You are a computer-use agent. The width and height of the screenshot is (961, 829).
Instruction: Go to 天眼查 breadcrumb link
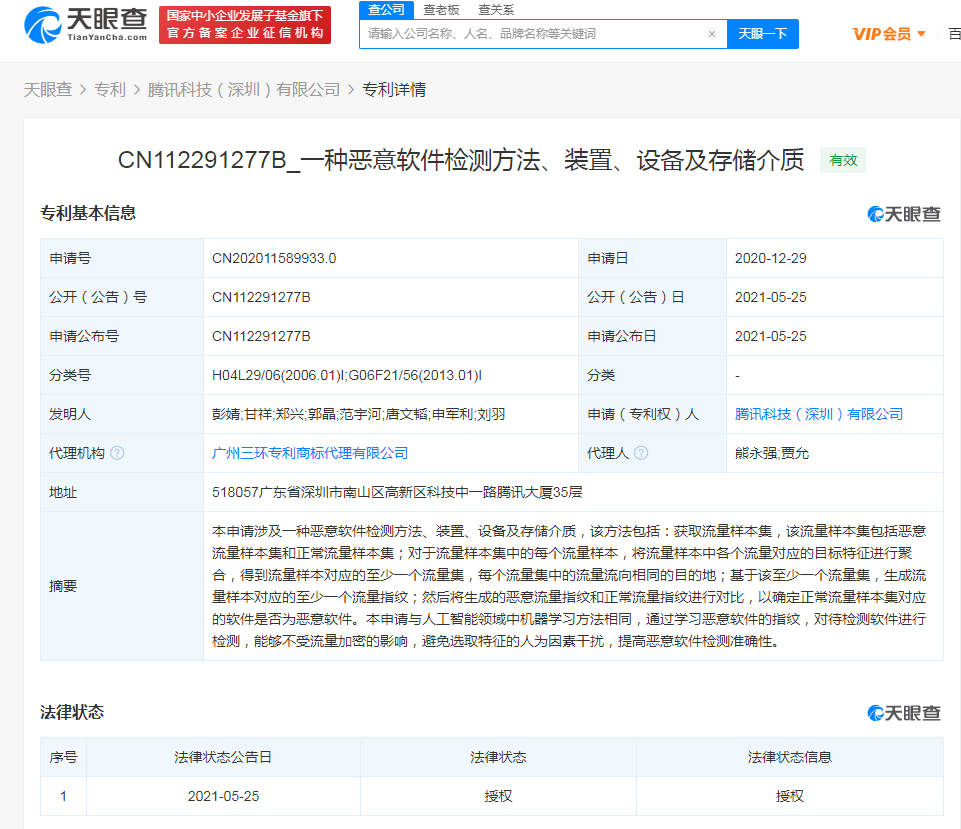pyautogui.click(x=48, y=89)
